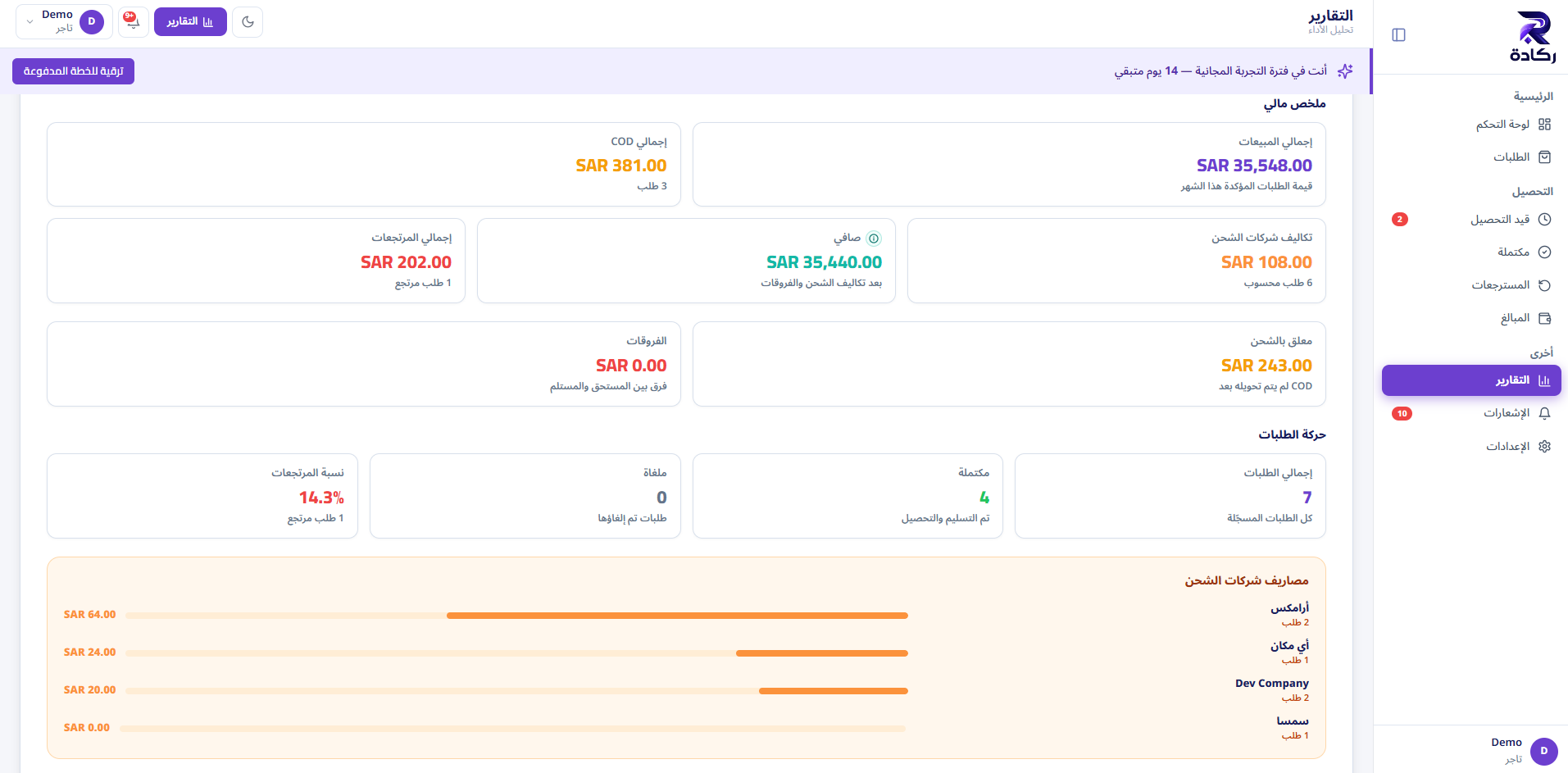Collapse the sidebar with the panel icon
The width and height of the screenshot is (1568, 773).
pos(1398,34)
